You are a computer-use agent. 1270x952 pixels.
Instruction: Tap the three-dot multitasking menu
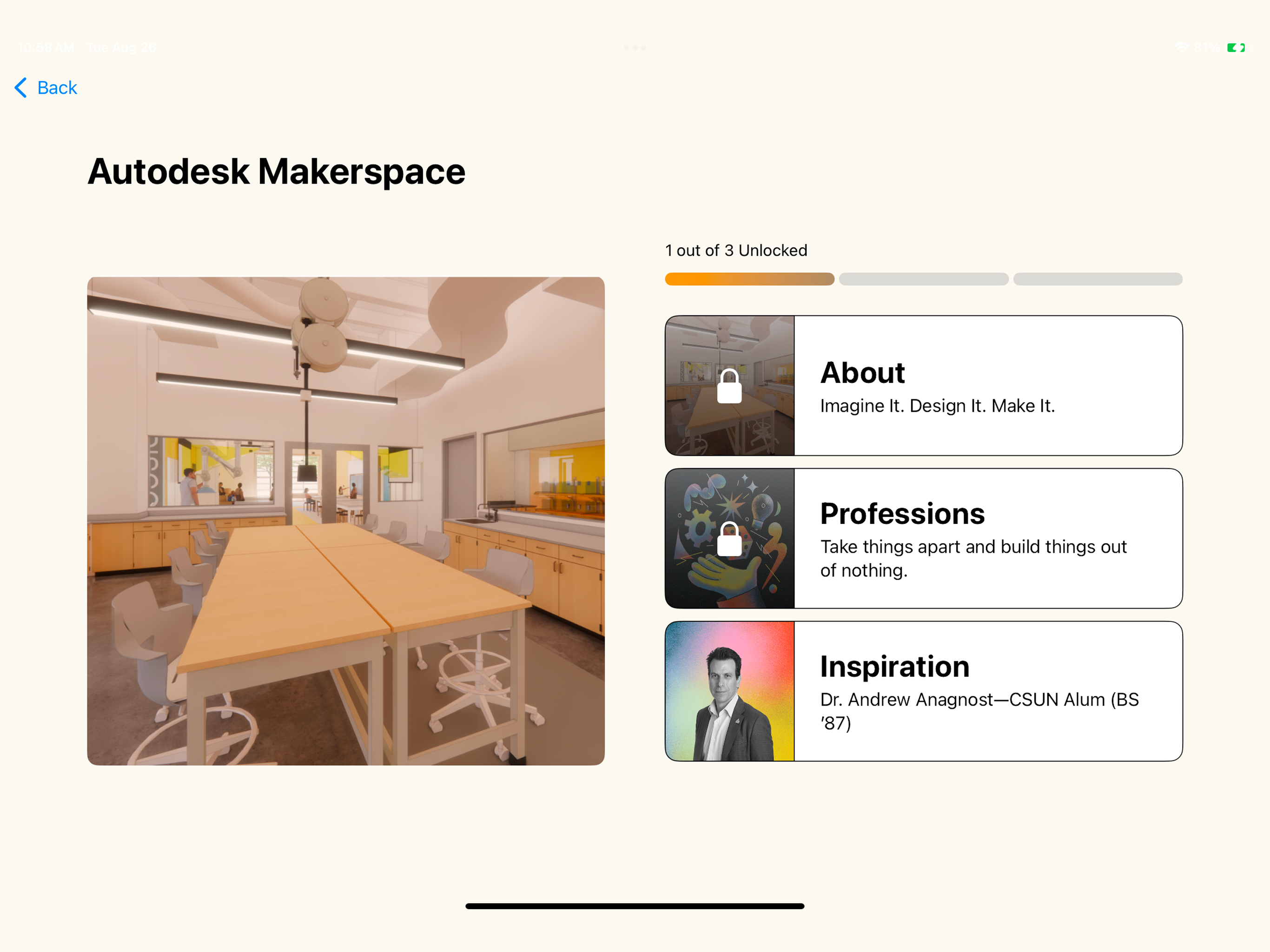coord(635,48)
